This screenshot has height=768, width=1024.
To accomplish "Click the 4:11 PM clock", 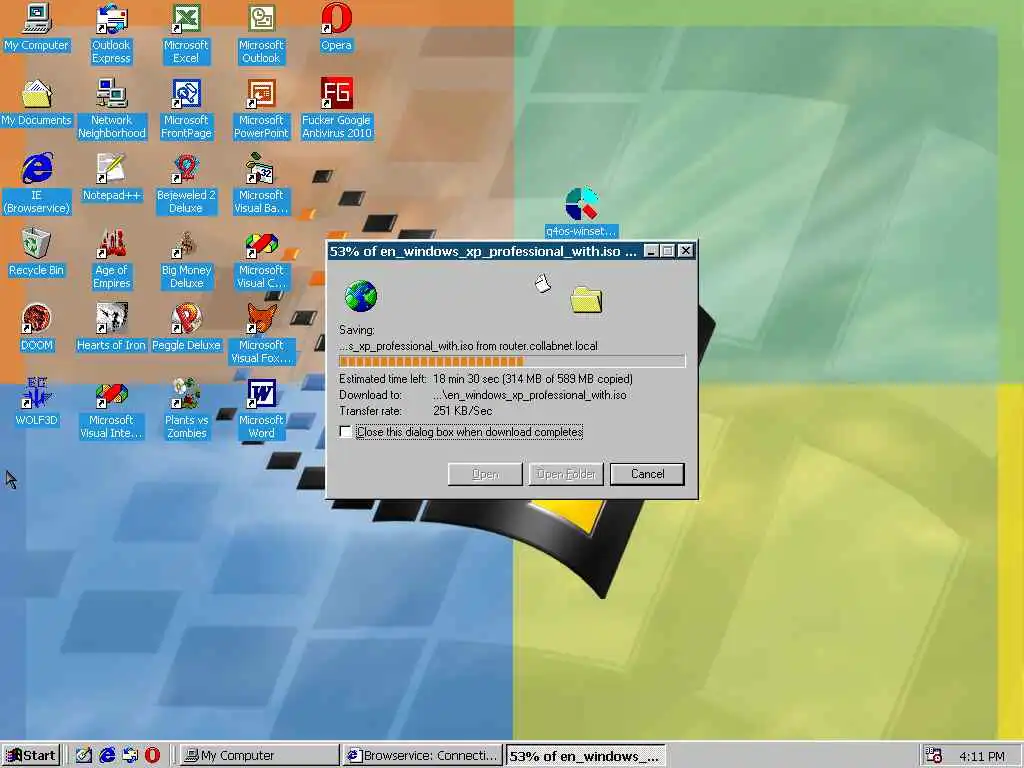I will click(x=982, y=756).
